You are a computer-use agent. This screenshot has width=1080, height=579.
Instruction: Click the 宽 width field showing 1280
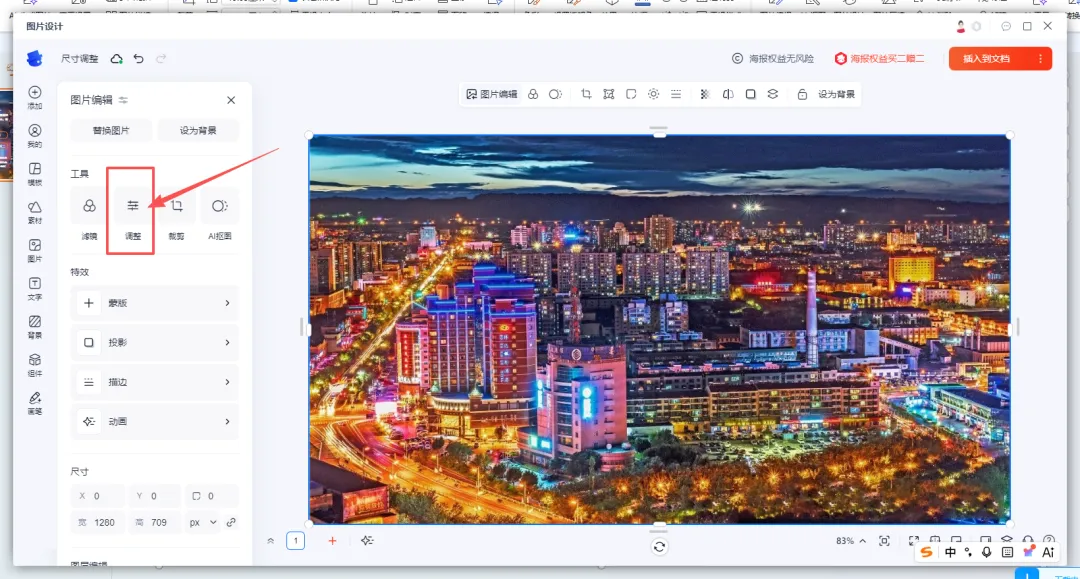click(98, 523)
